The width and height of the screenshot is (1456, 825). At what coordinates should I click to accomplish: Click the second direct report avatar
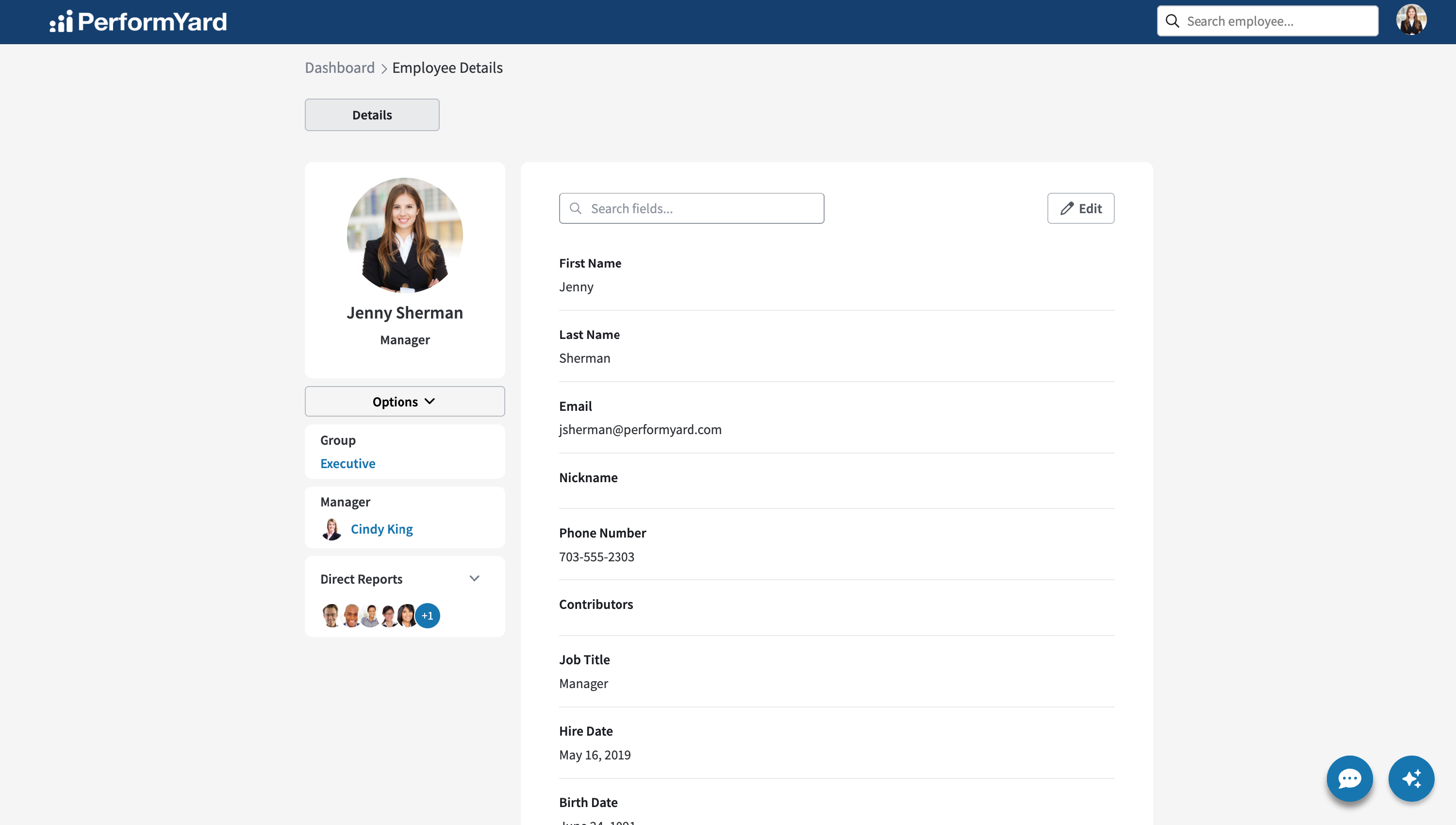(x=351, y=615)
